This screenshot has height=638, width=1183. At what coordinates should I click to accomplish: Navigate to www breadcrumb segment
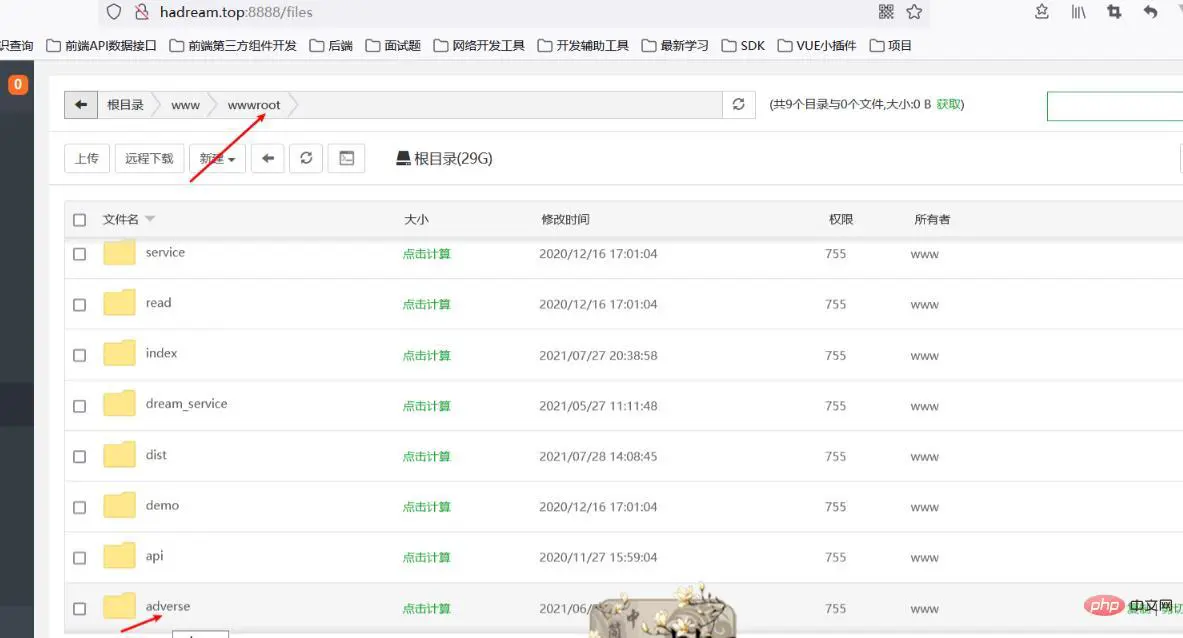coord(186,105)
